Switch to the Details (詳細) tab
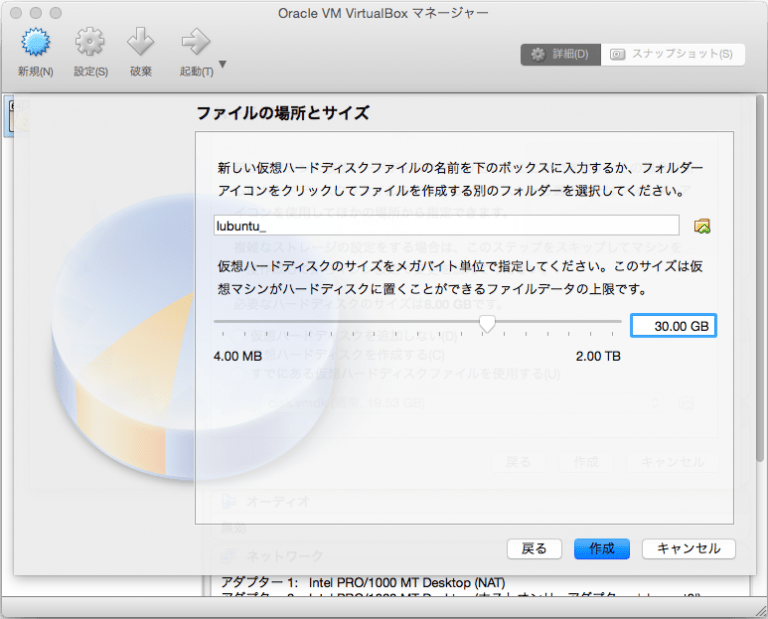The width and height of the screenshot is (768, 619). (x=561, y=54)
